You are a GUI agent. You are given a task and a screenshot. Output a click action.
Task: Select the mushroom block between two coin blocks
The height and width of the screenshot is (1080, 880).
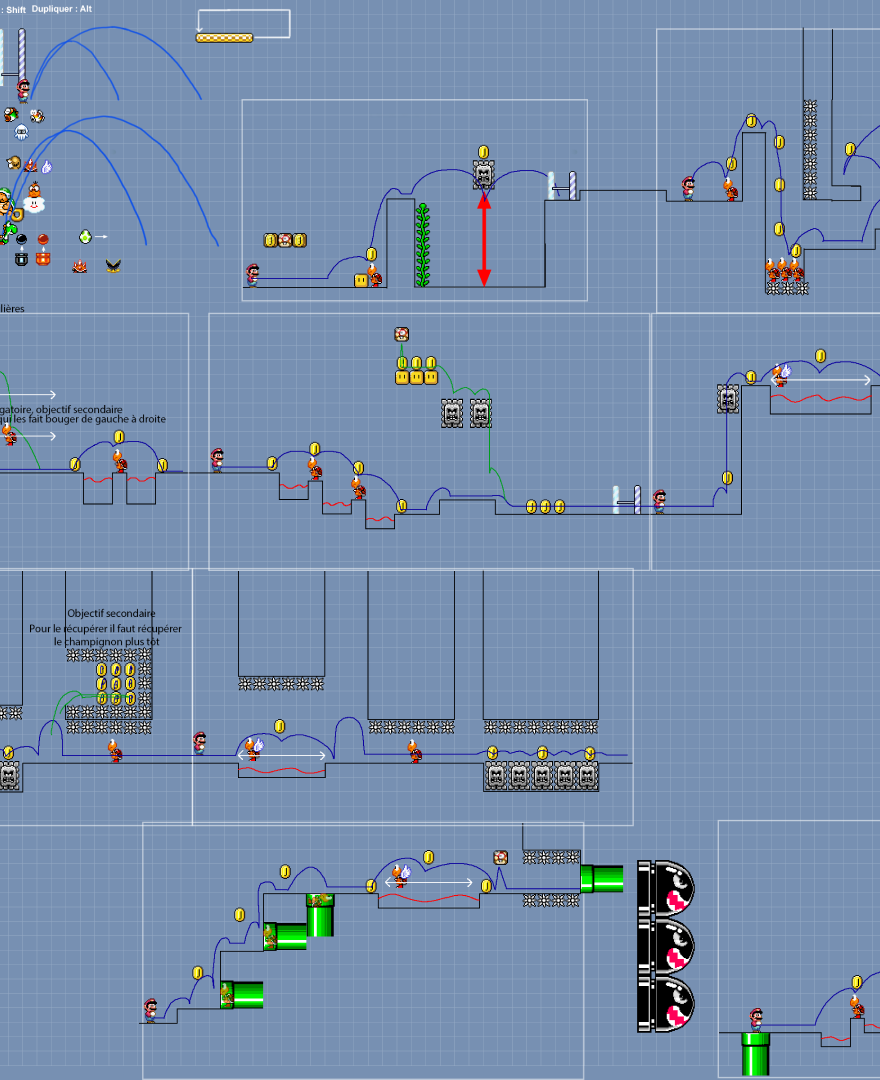285,240
